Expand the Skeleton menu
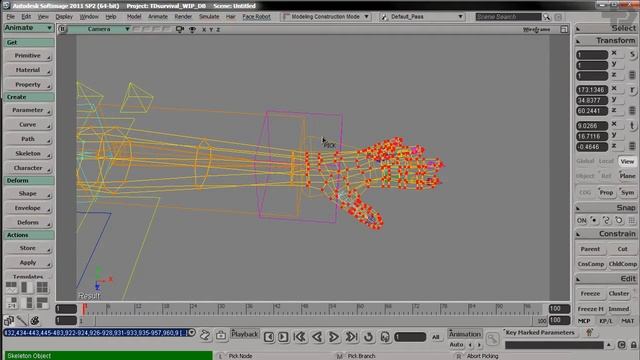Image resolution: width=640 pixels, height=360 pixels. [x=29, y=153]
